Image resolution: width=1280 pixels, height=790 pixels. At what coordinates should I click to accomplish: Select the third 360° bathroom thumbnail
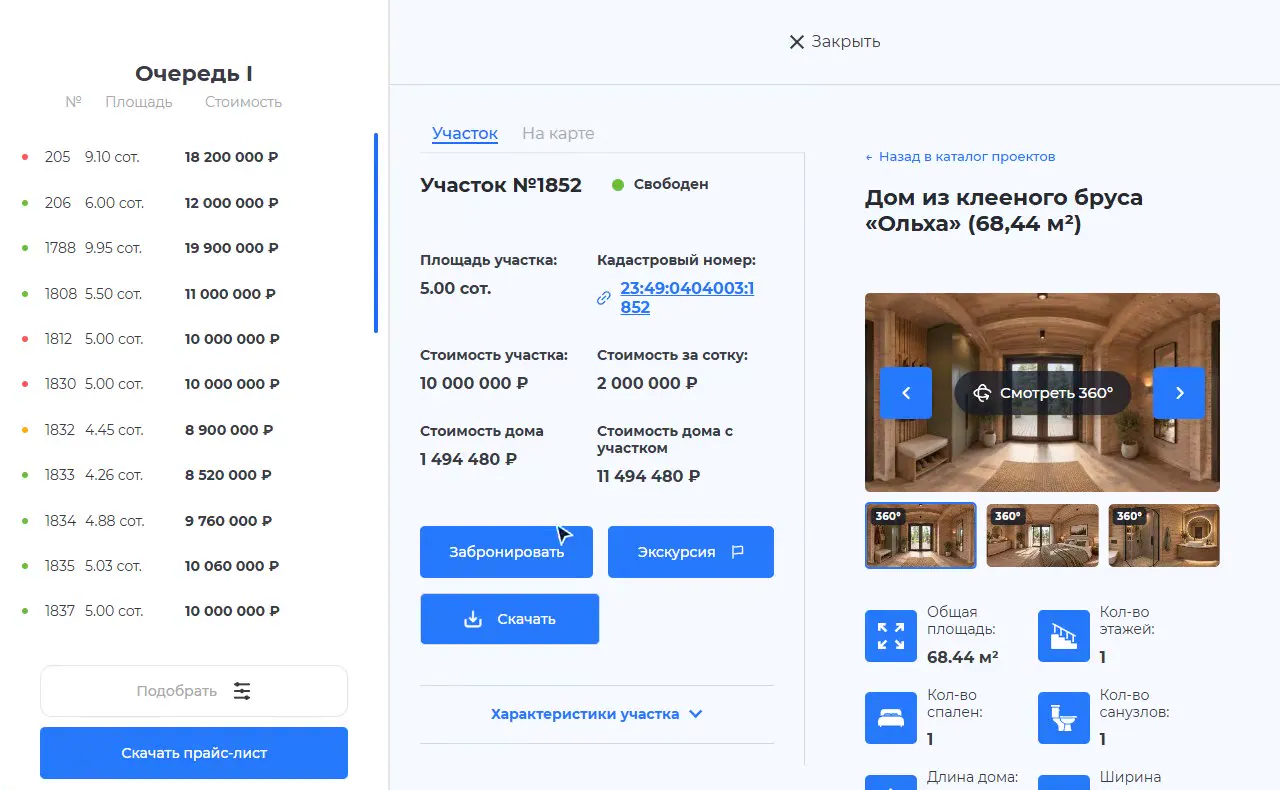(1164, 535)
